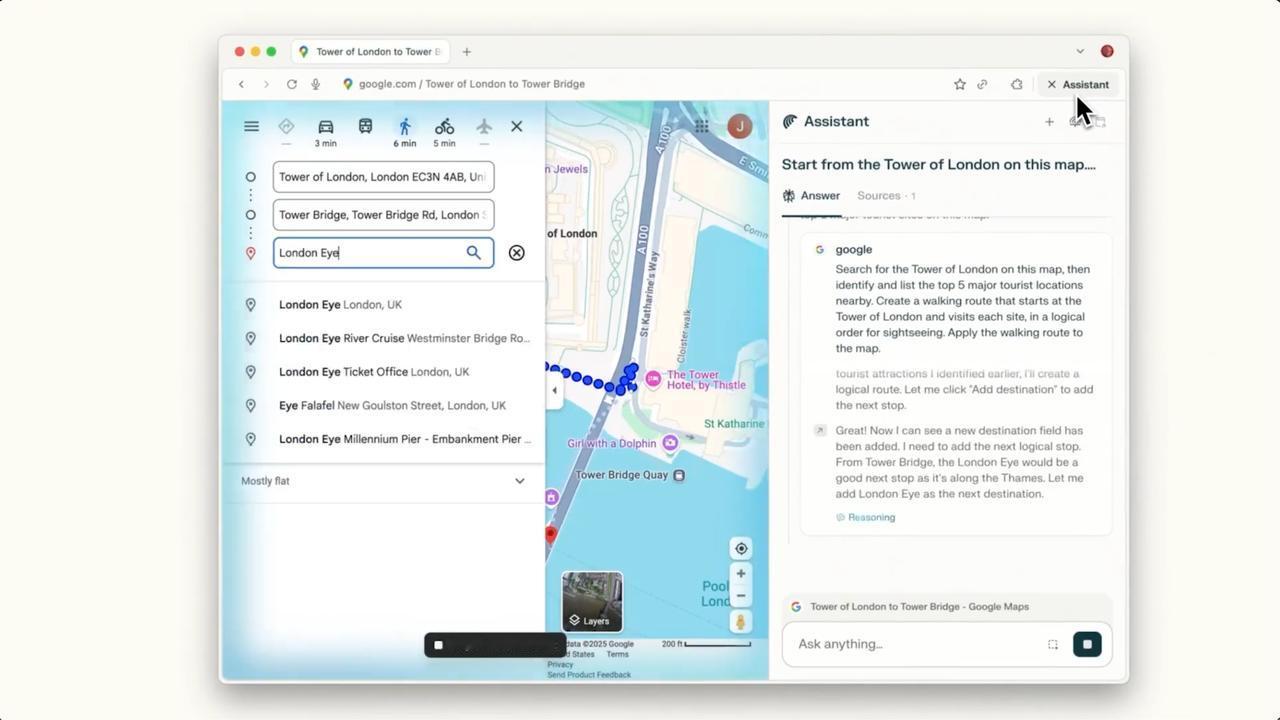
Task: Choose suggestion London Eye London, UK
Action: pyautogui.click(x=383, y=305)
